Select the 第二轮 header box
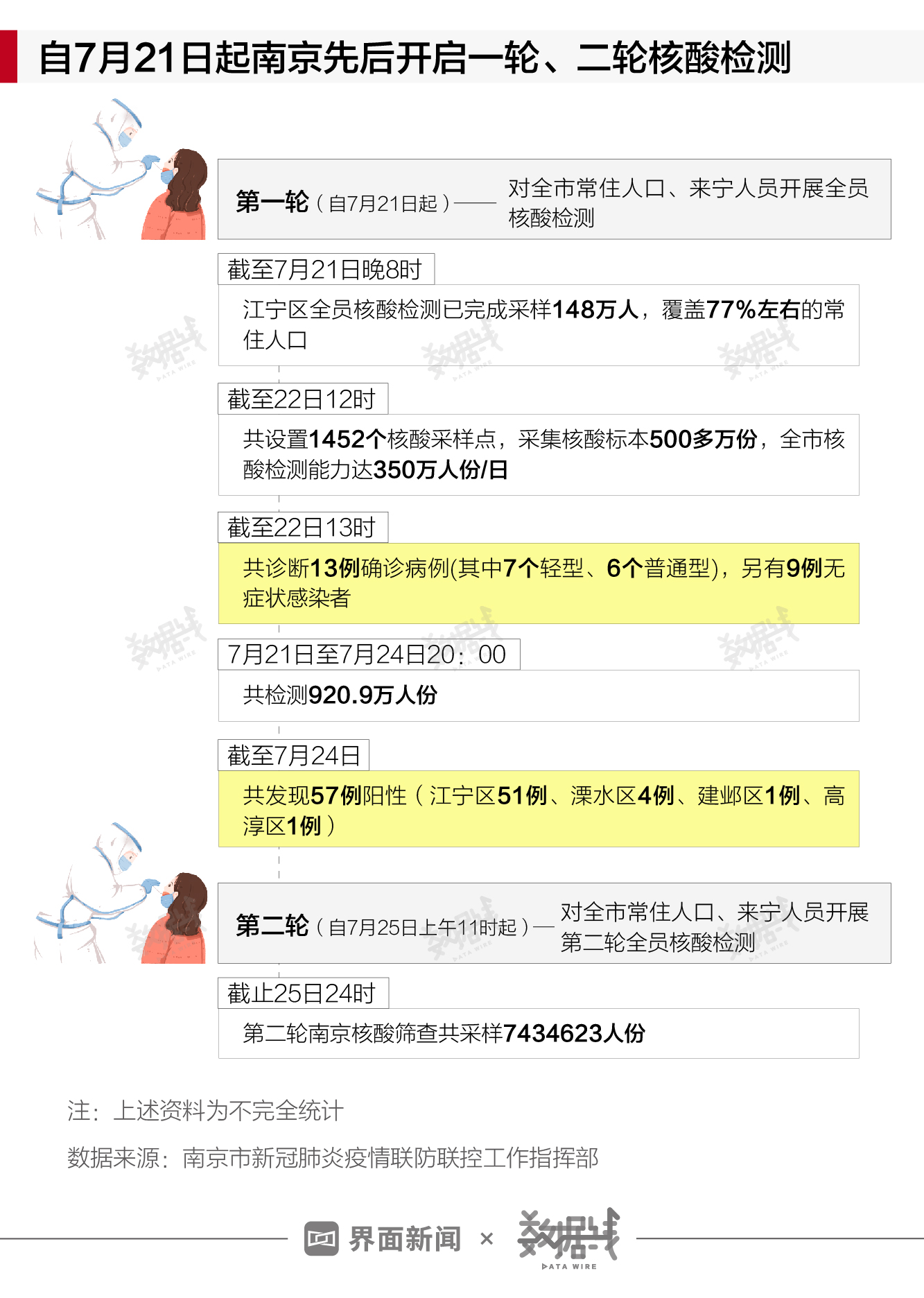The image size is (924, 1298). pyautogui.click(x=555, y=924)
